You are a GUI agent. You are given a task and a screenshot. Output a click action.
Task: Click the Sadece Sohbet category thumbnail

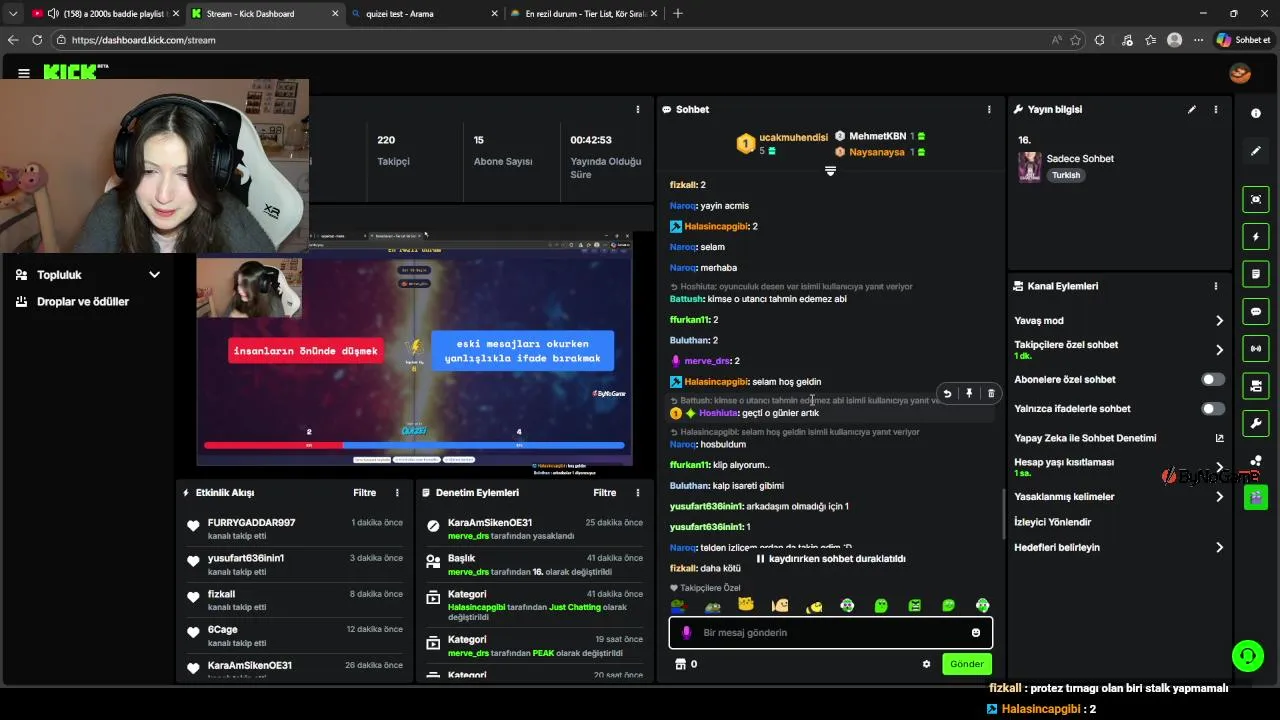1030,167
